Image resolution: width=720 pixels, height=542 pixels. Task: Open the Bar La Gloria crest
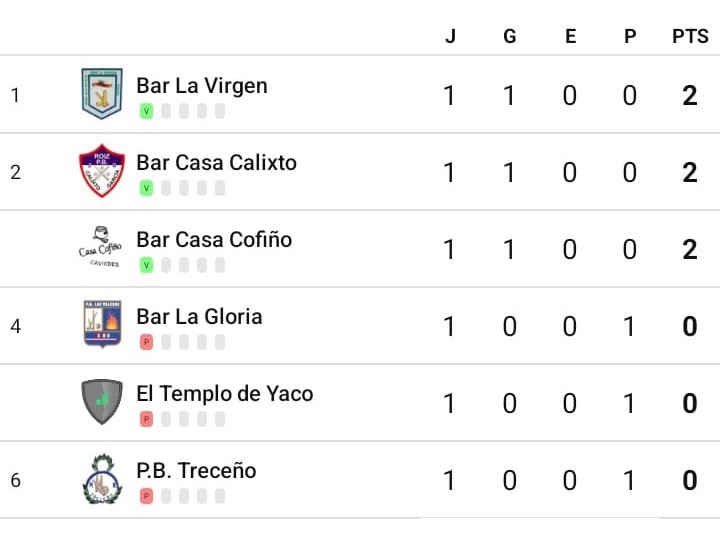coord(102,324)
